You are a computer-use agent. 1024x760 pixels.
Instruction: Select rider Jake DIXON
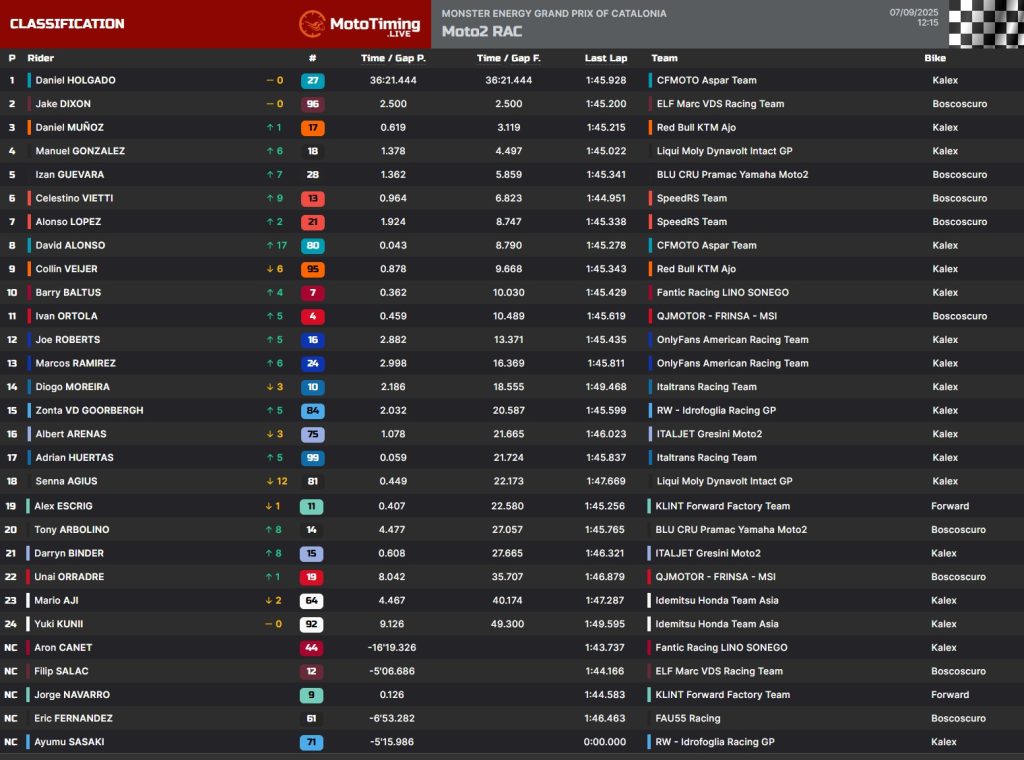tap(63, 104)
